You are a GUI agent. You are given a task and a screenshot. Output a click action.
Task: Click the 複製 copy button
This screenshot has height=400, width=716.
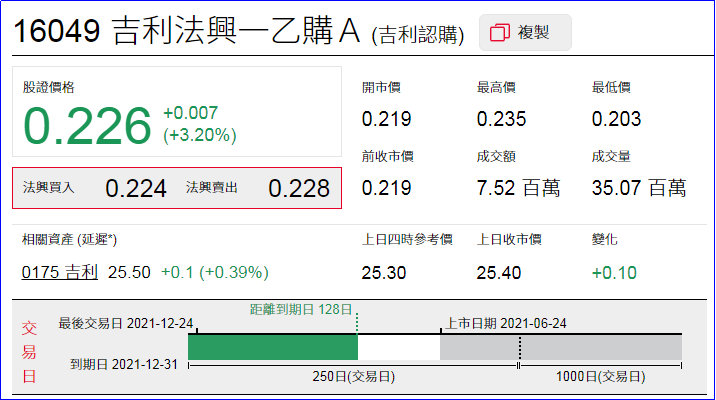pyautogui.click(x=525, y=32)
